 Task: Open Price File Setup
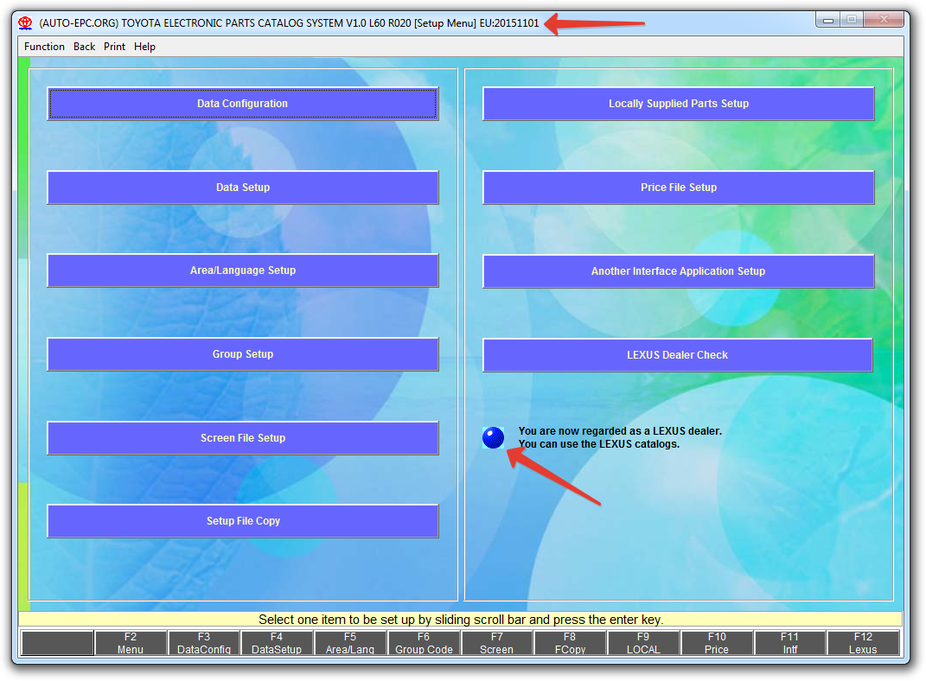pyautogui.click(x=678, y=187)
